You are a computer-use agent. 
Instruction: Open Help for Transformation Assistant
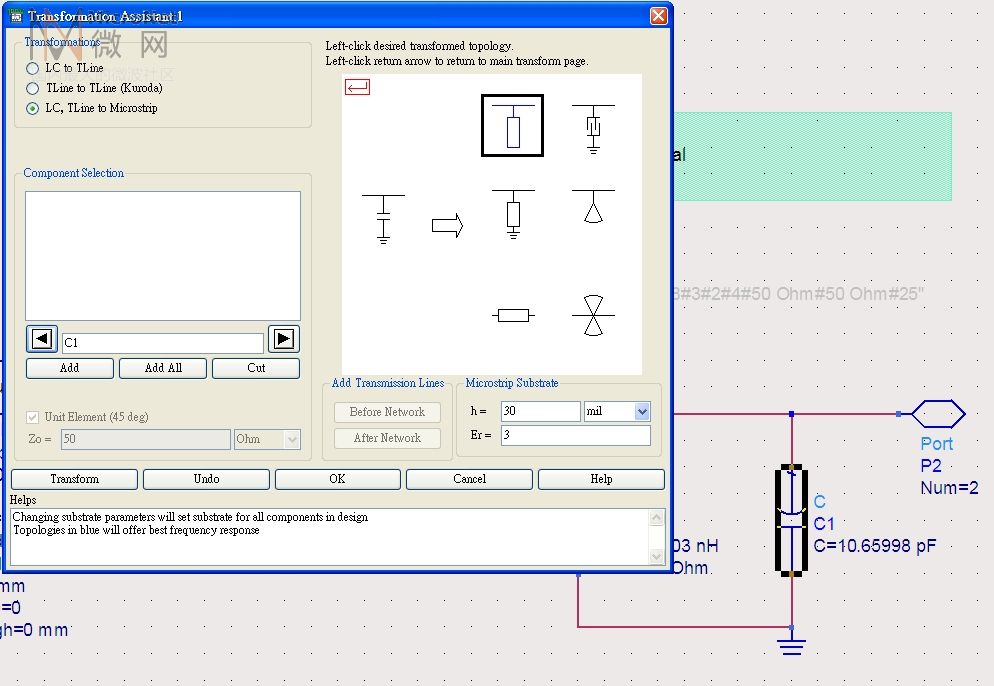(x=601, y=479)
